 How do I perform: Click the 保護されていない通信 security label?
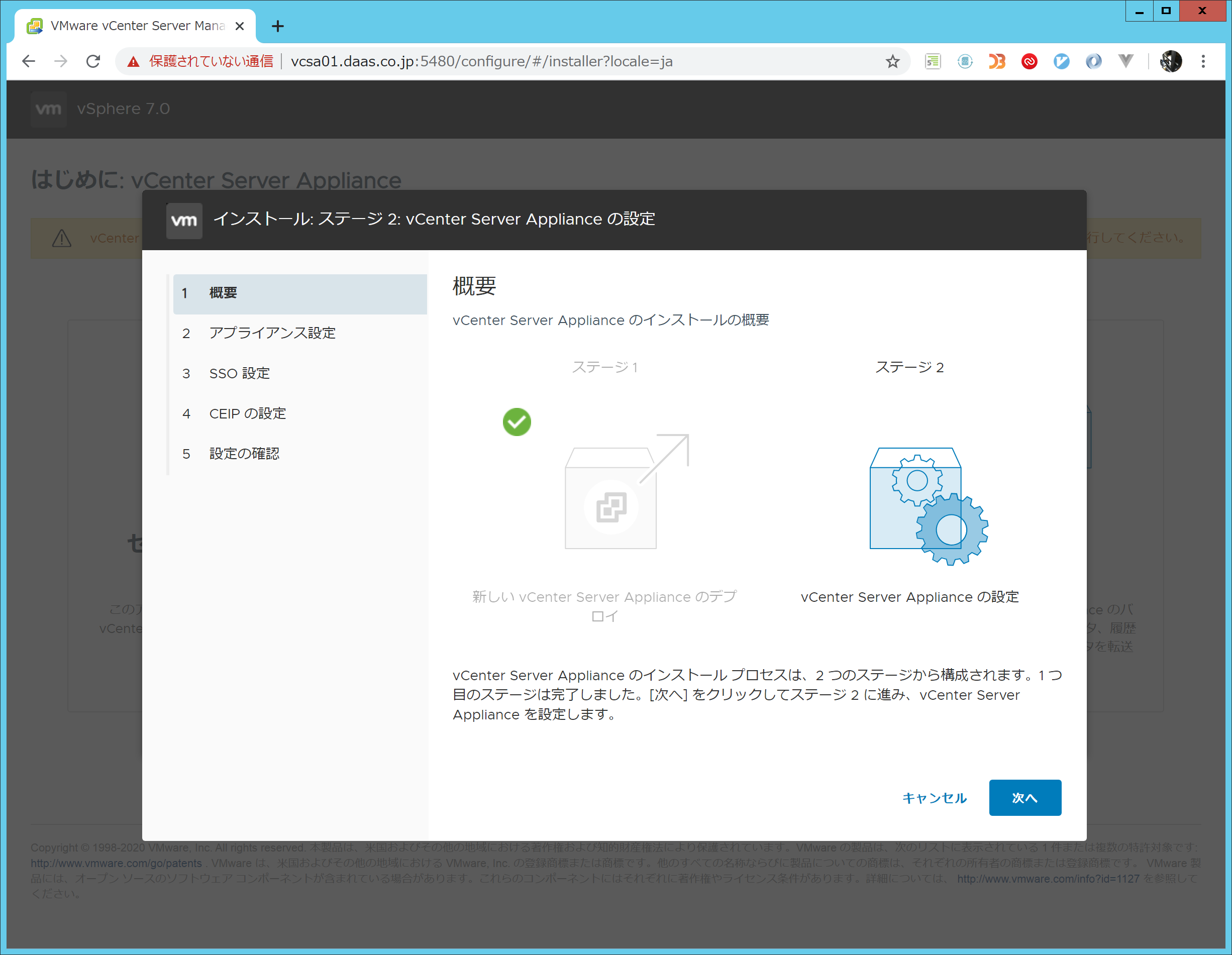211,61
